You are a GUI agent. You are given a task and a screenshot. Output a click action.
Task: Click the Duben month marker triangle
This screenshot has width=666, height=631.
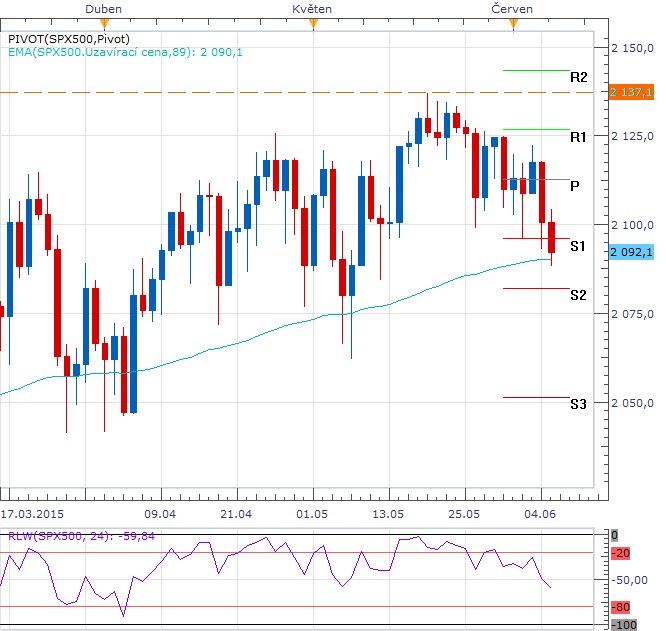tap(104, 24)
